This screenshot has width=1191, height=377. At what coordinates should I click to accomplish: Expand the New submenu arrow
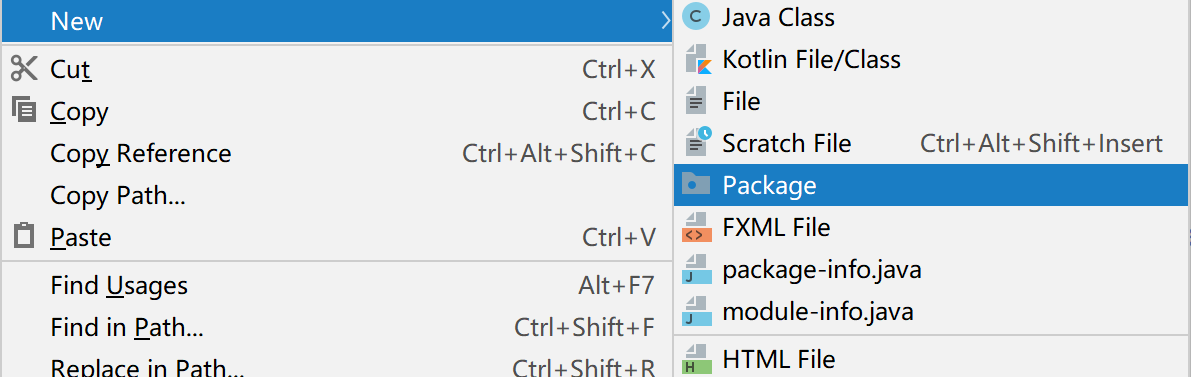click(665, 21)
